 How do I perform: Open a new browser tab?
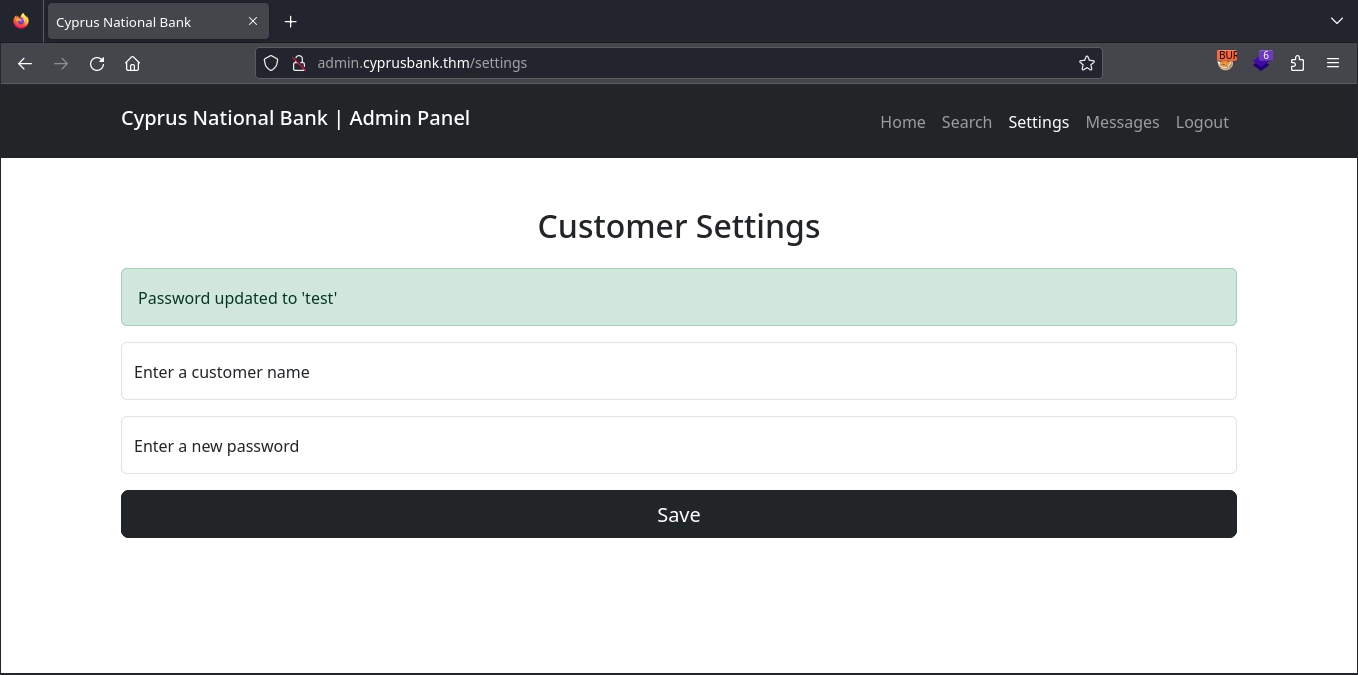coord(290,21)
